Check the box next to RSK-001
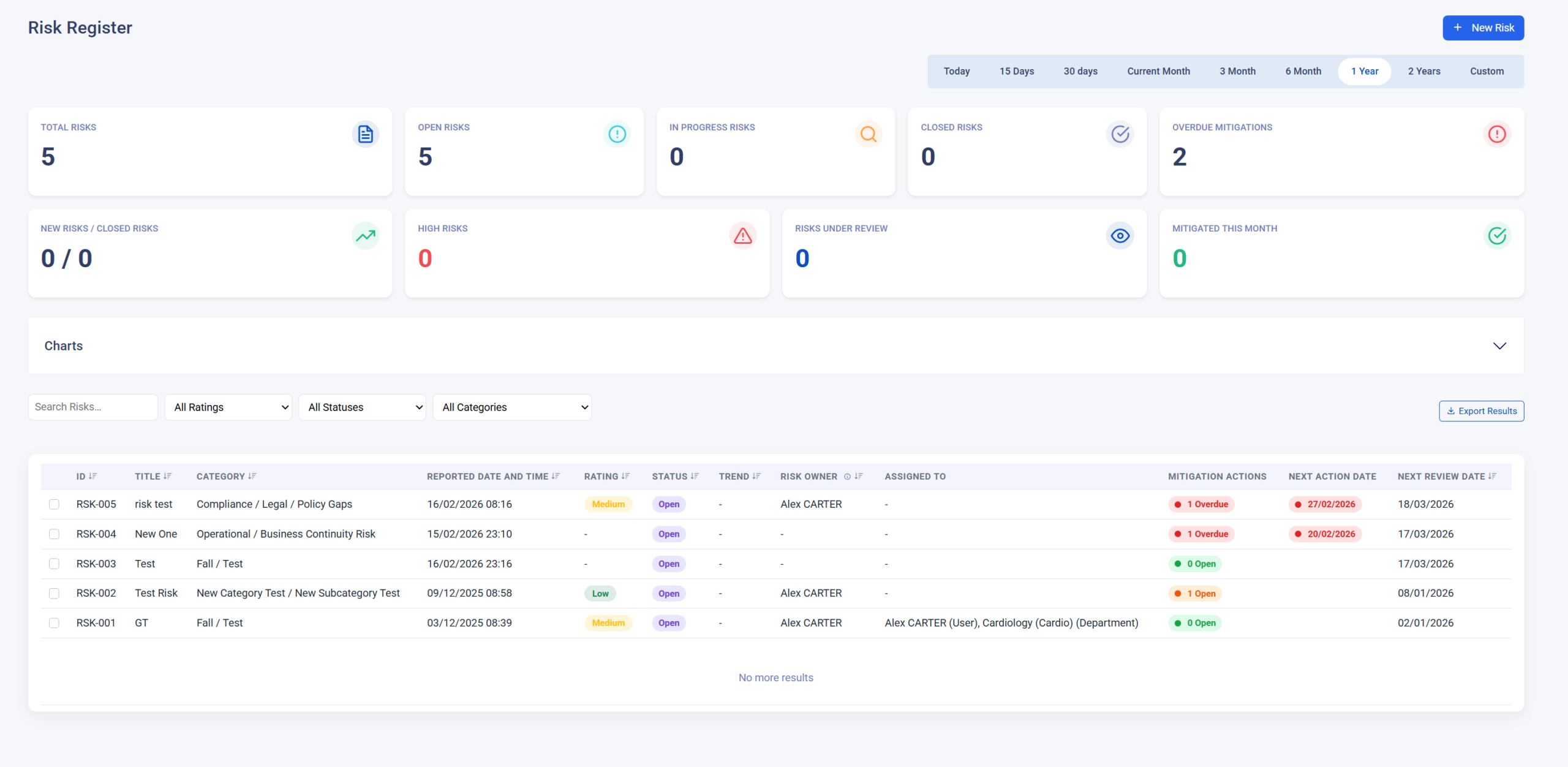Image resolution: width=1568 pixels, height=767 pixels. click(x=54, y=623)
